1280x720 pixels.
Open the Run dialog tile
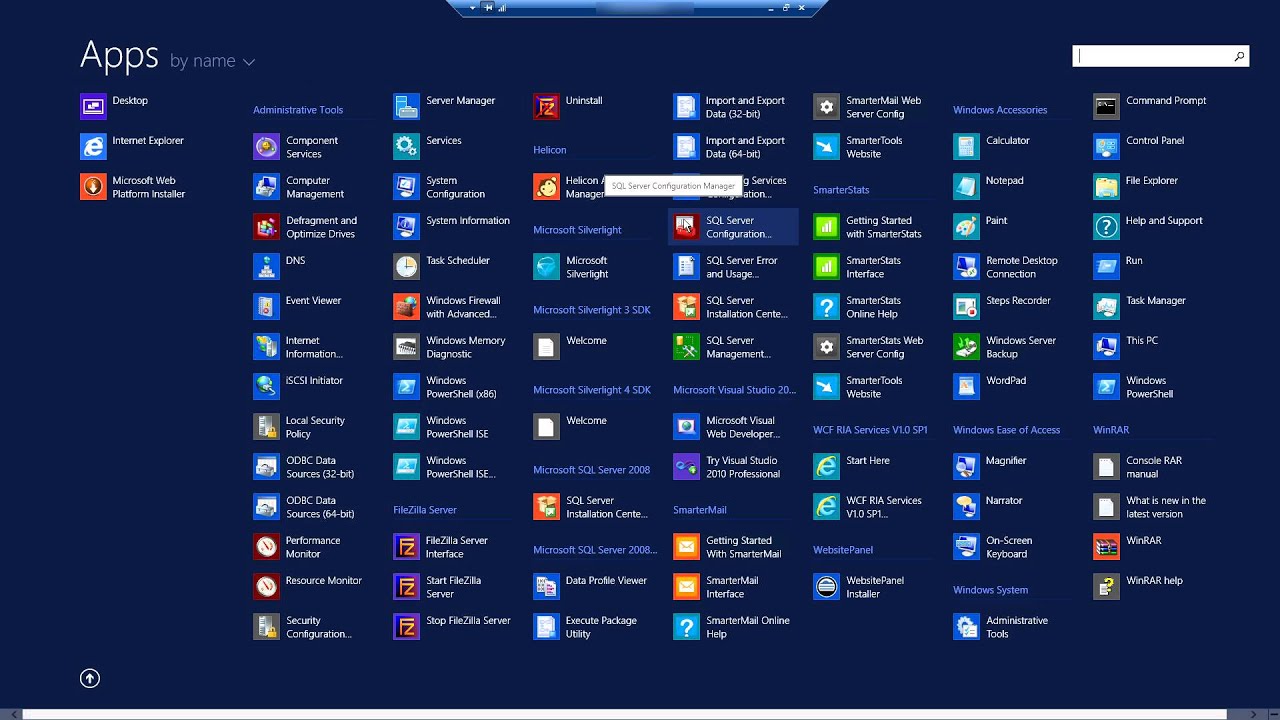click(1119, 266)
